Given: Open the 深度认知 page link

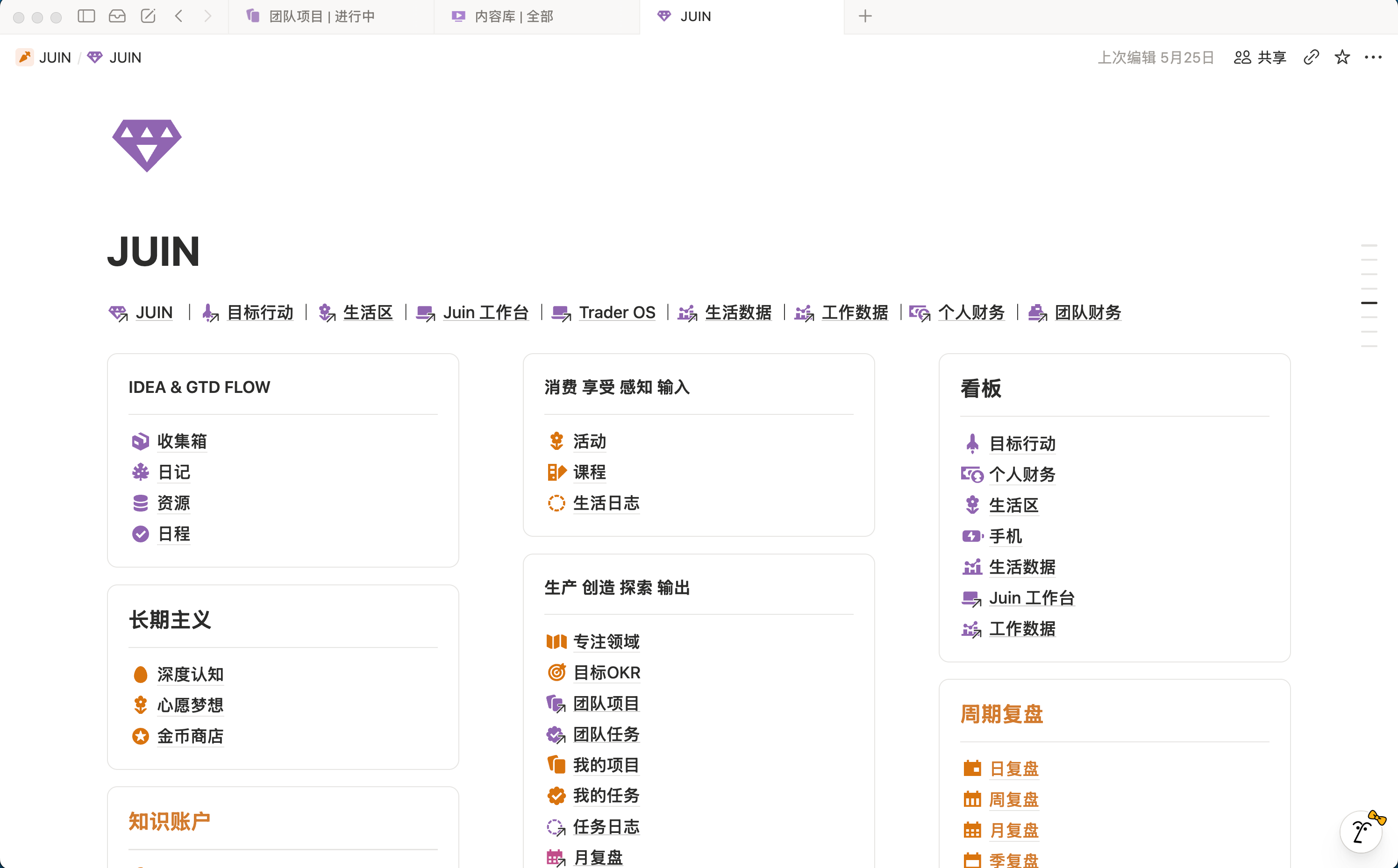Looking at the screenshot, I should click(x=190, y=674).
